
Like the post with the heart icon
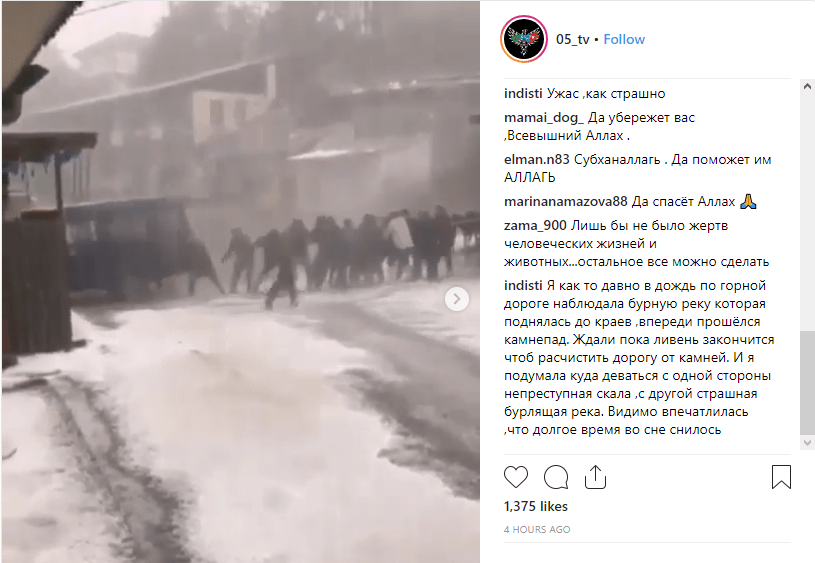(516, 477)
